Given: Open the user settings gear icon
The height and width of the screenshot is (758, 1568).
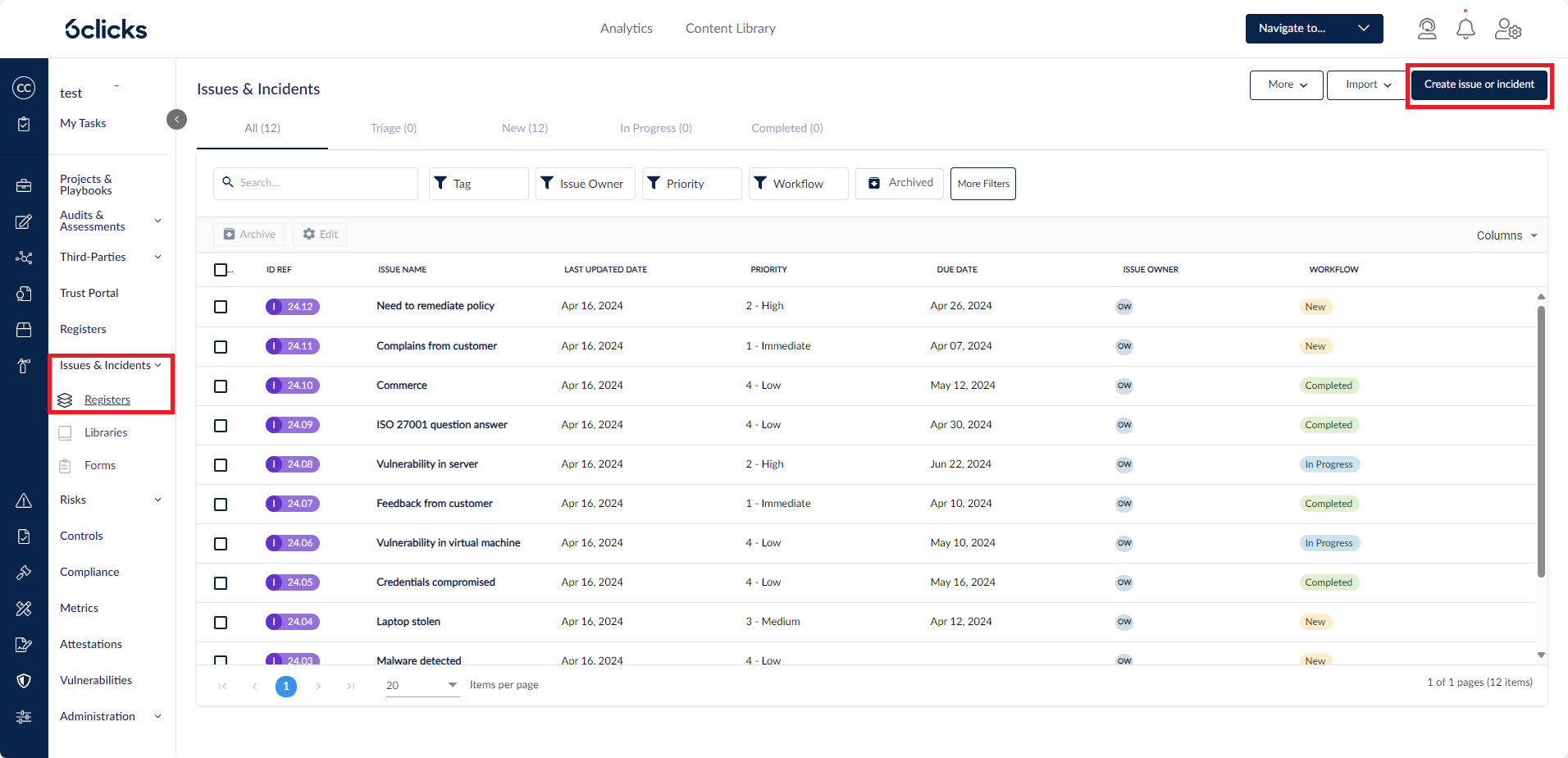Looking at the screenshot, I should coord(1509,29).
